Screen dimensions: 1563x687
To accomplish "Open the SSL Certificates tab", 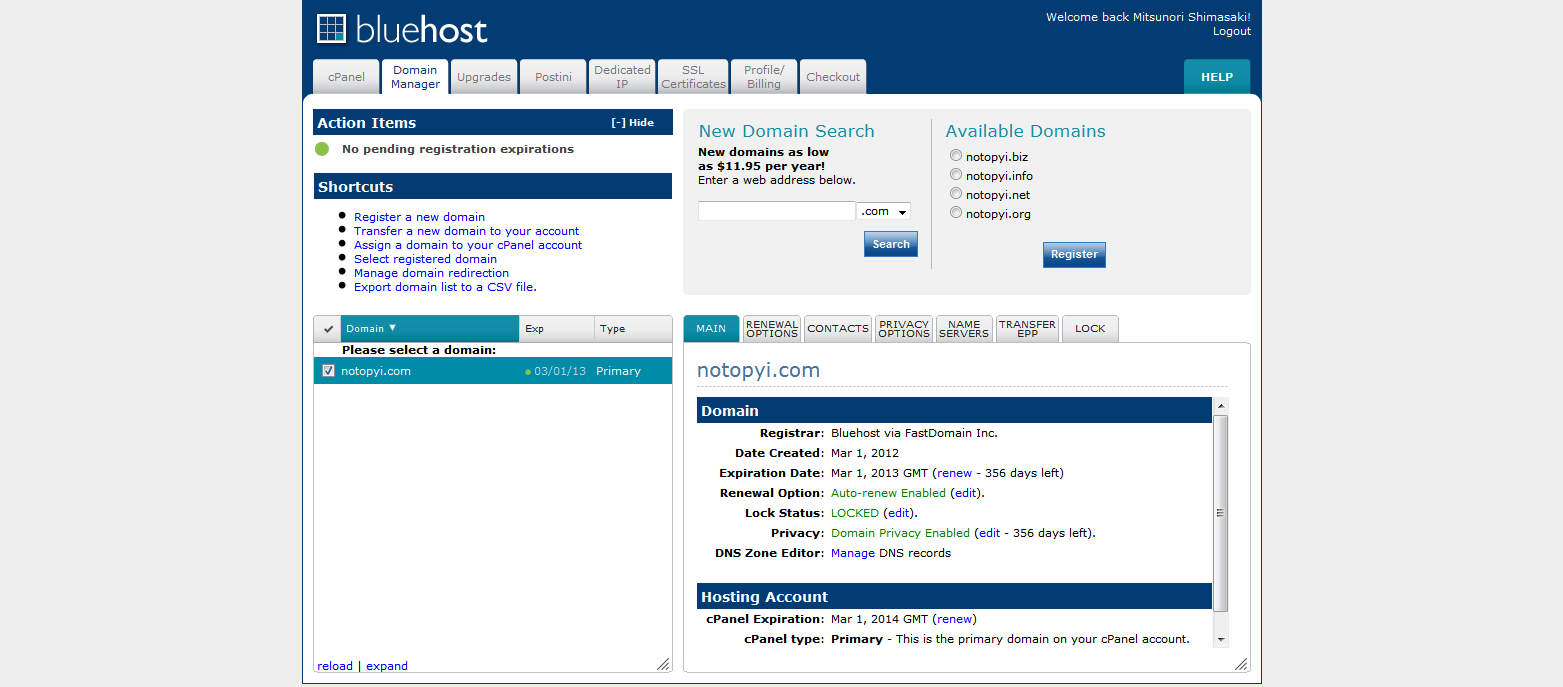I will click(x=693, y=77).
